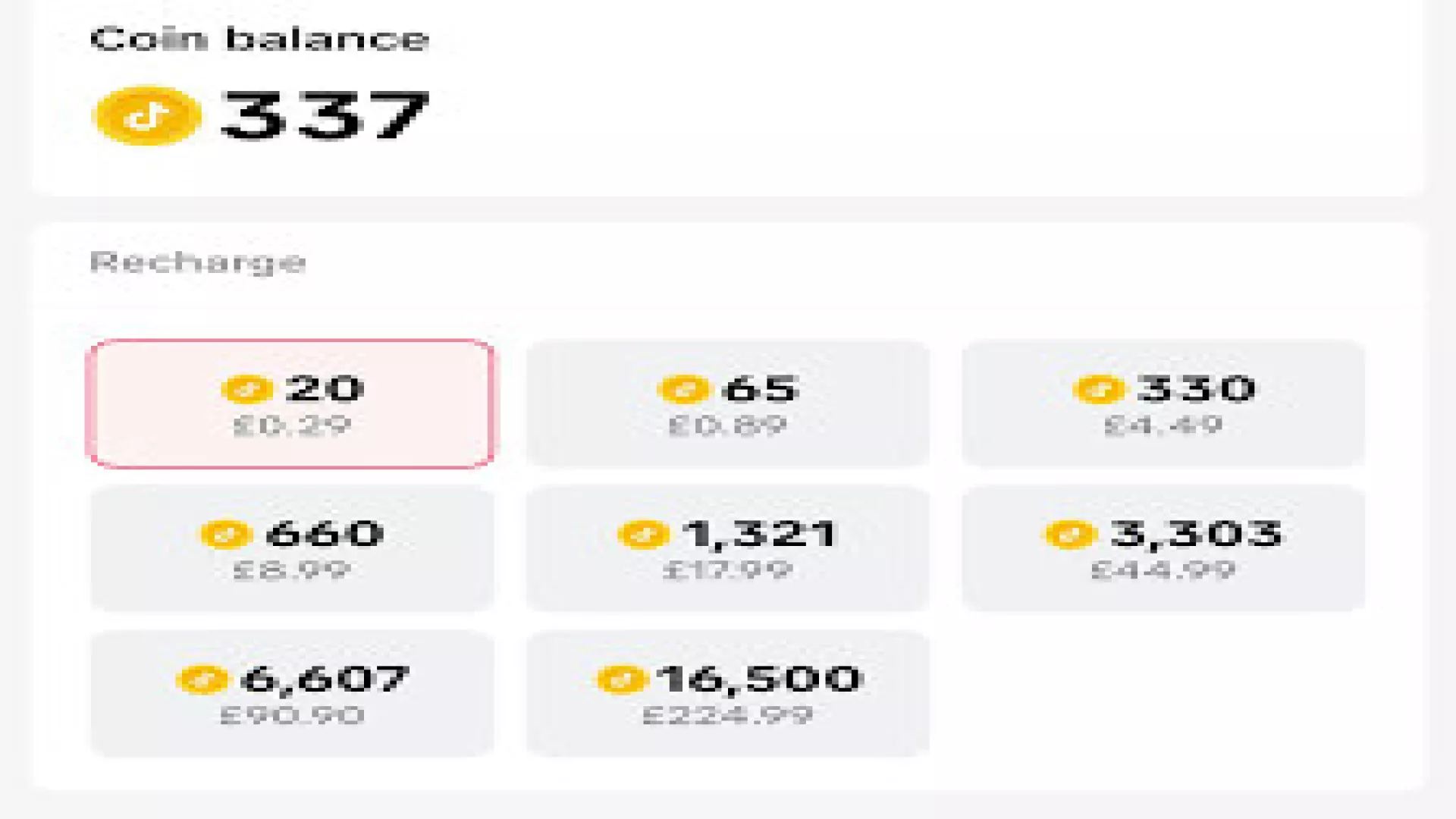Click the coin icon in 660 package
The width and height of the screenshot is (1456, 819).
coord(226,534)
